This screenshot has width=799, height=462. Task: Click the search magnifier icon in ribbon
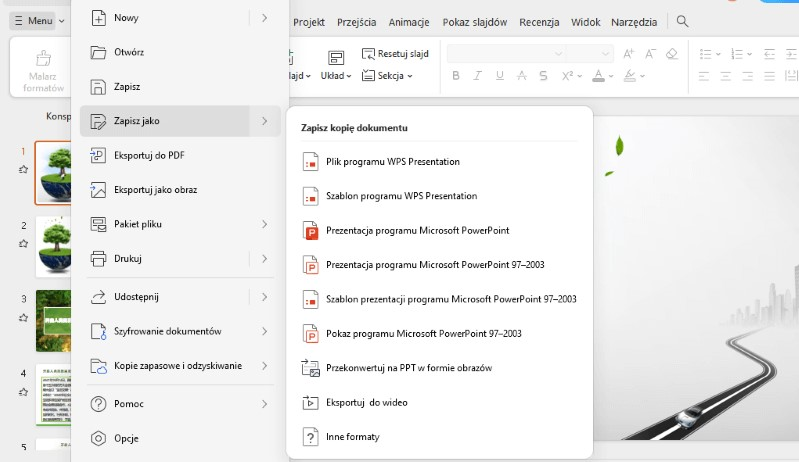(x=682, y=21)
